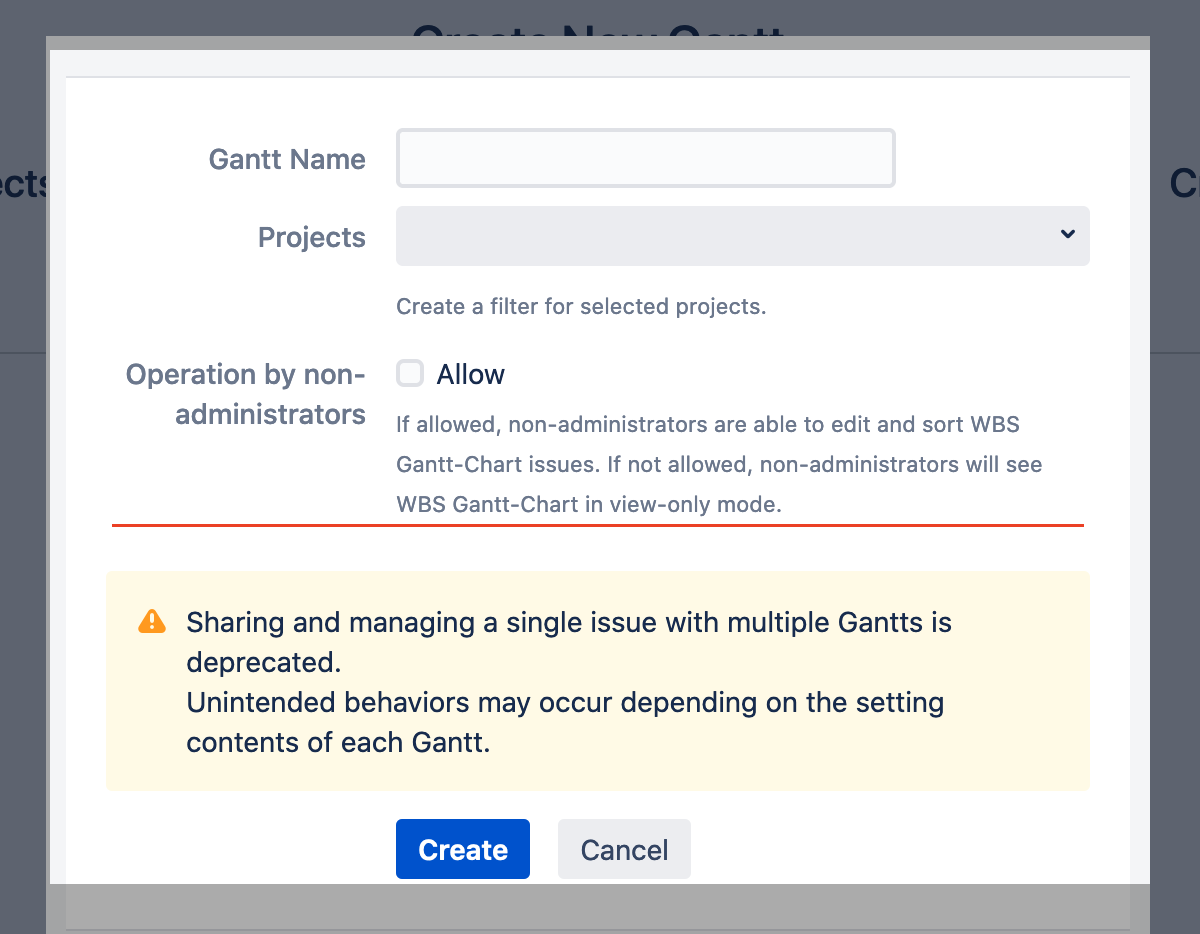1200x934 pixels.
Task: Enable the Allow checkbox
Action: pos(410,374)
